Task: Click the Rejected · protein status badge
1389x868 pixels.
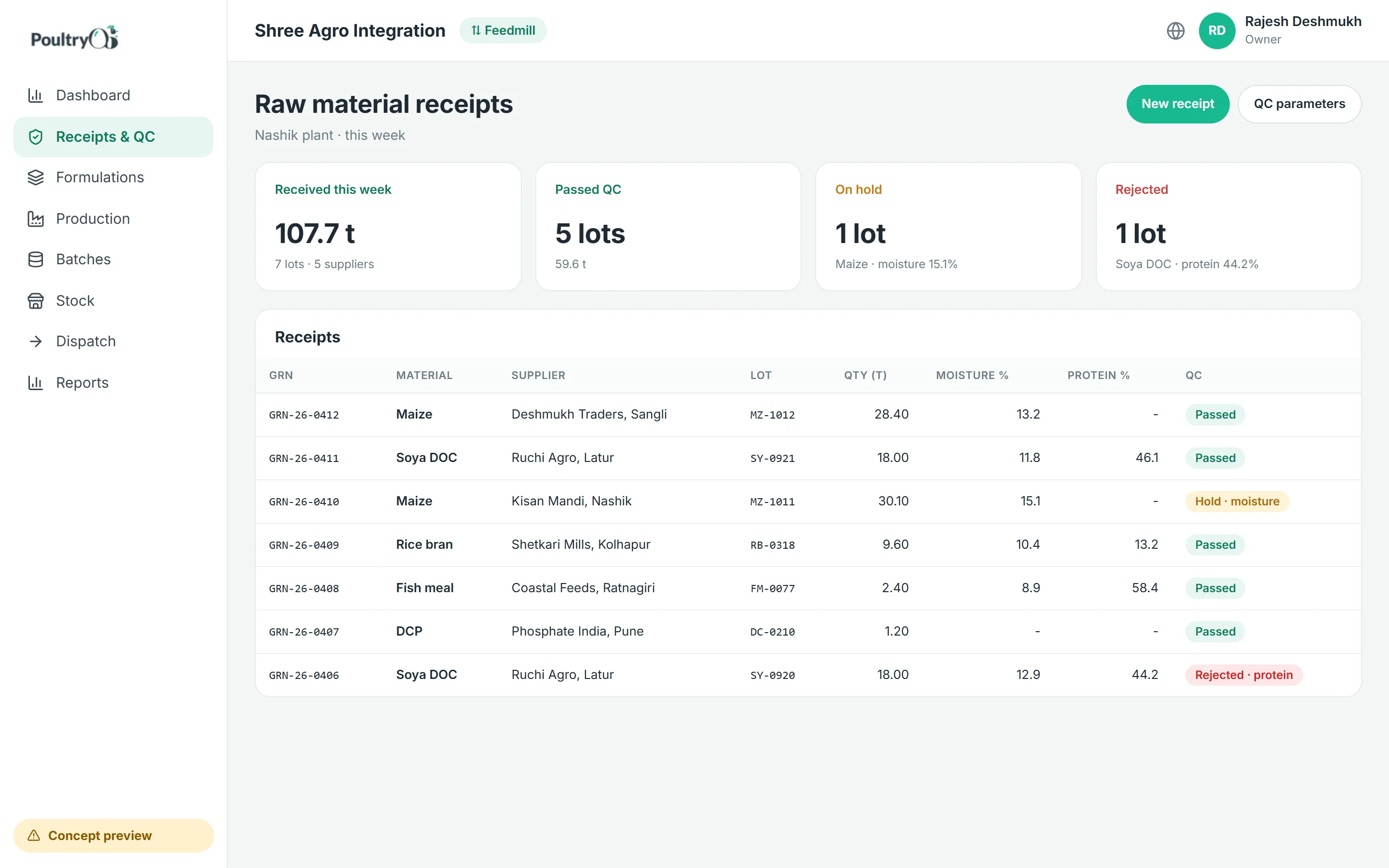Action: 1244,675
